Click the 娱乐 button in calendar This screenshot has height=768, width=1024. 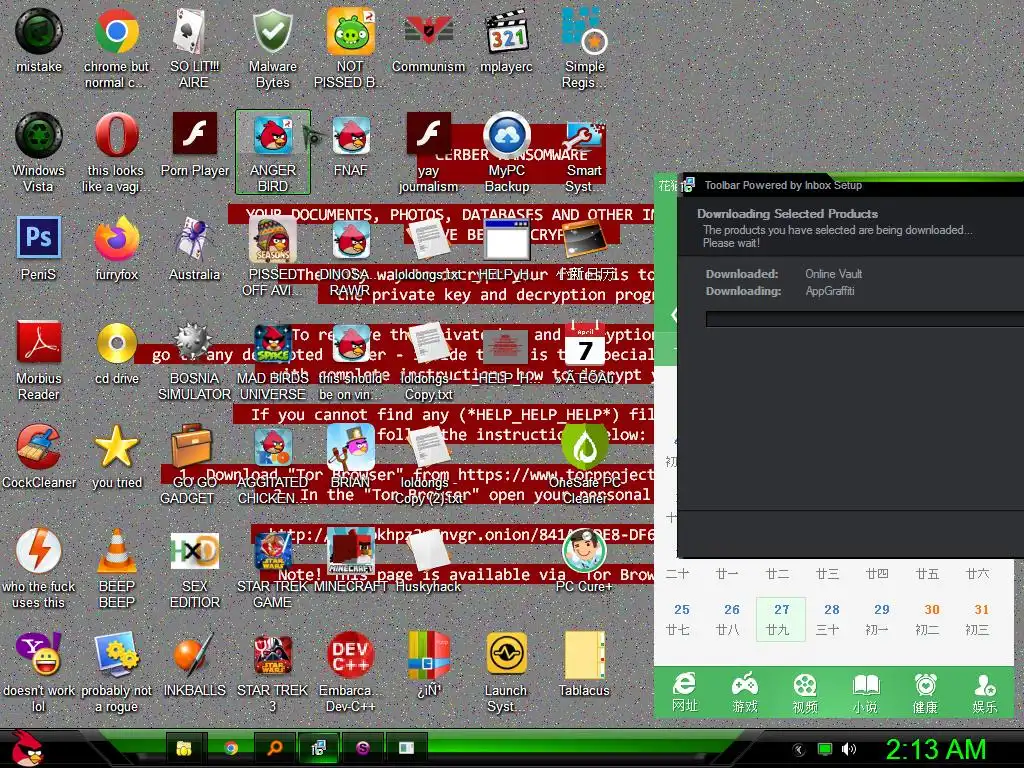click(x=985, y=692)
